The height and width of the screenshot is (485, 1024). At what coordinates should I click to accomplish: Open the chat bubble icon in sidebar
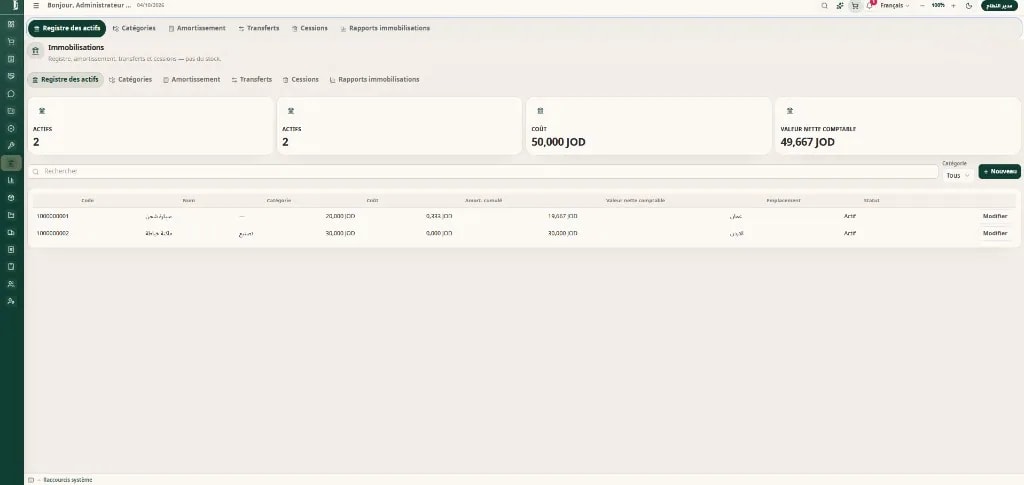(11, 93)
